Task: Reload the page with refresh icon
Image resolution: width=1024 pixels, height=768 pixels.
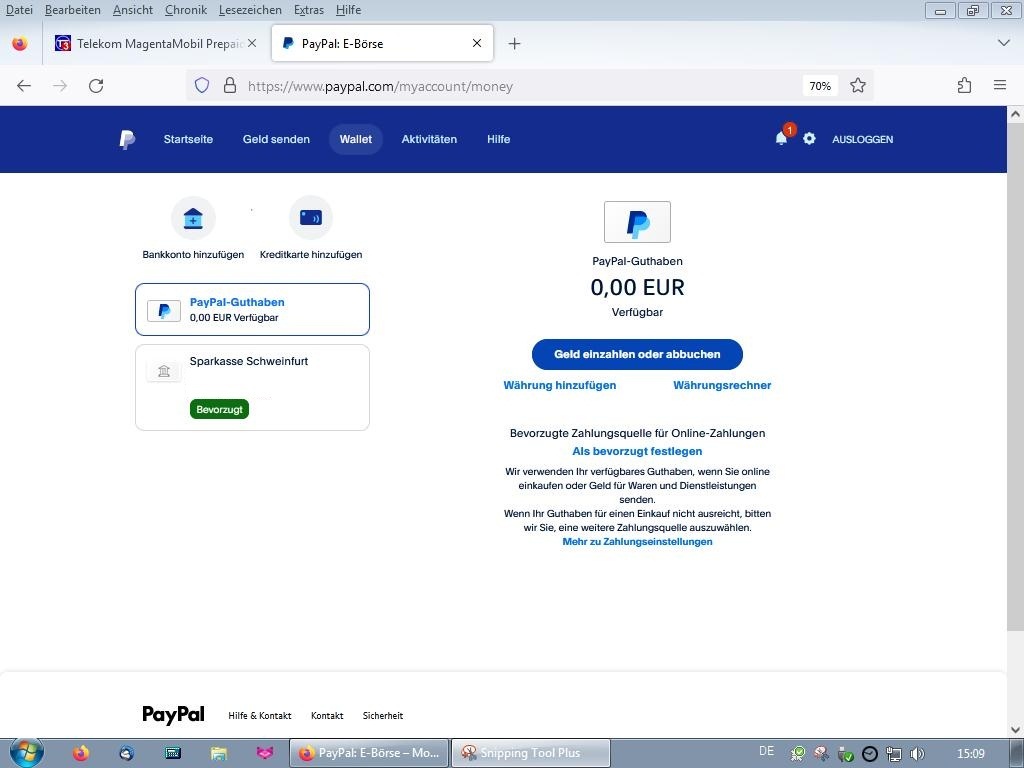Action: click(x=96, y=86)
